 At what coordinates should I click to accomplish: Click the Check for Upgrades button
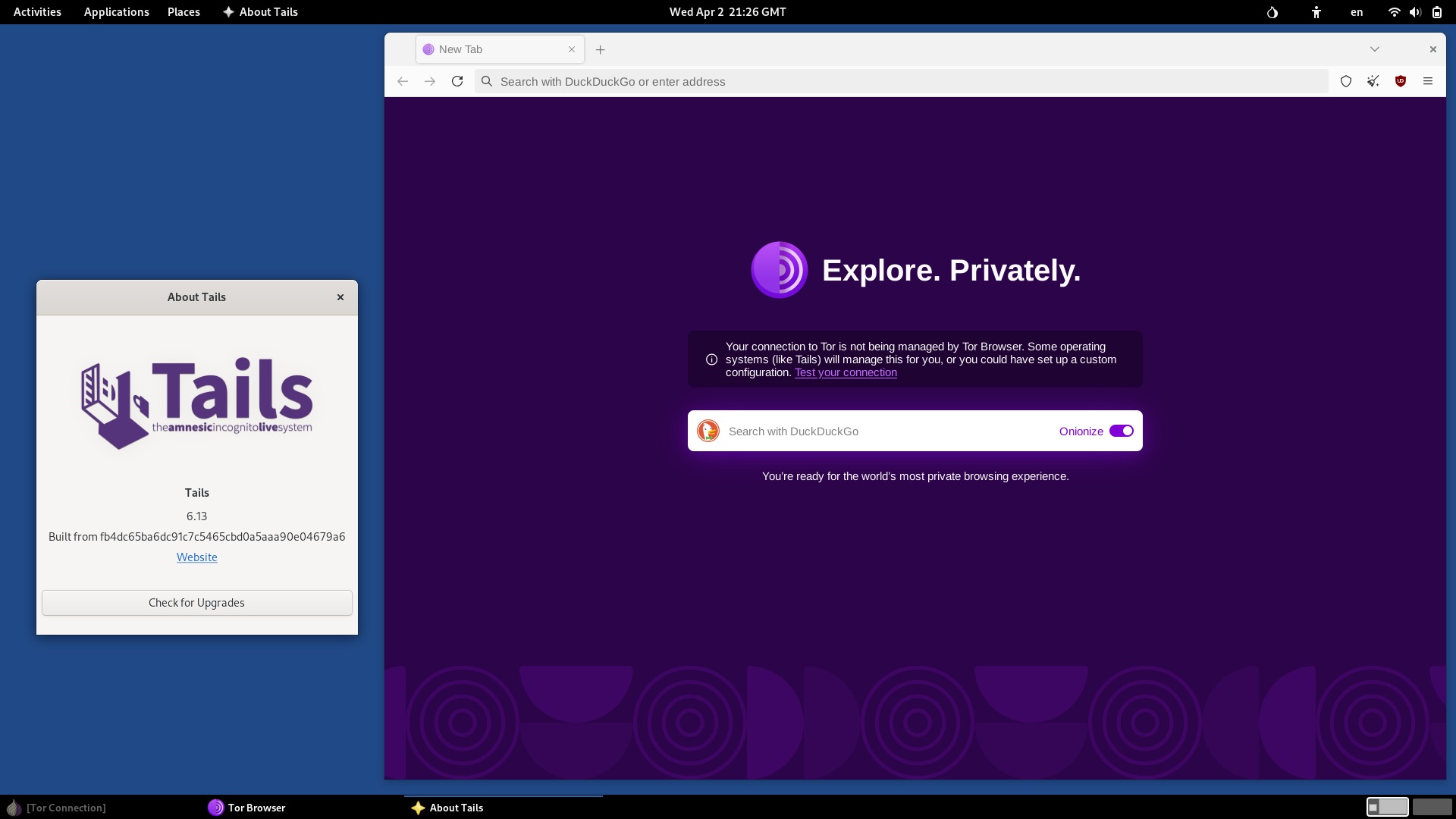coord(196,603)
